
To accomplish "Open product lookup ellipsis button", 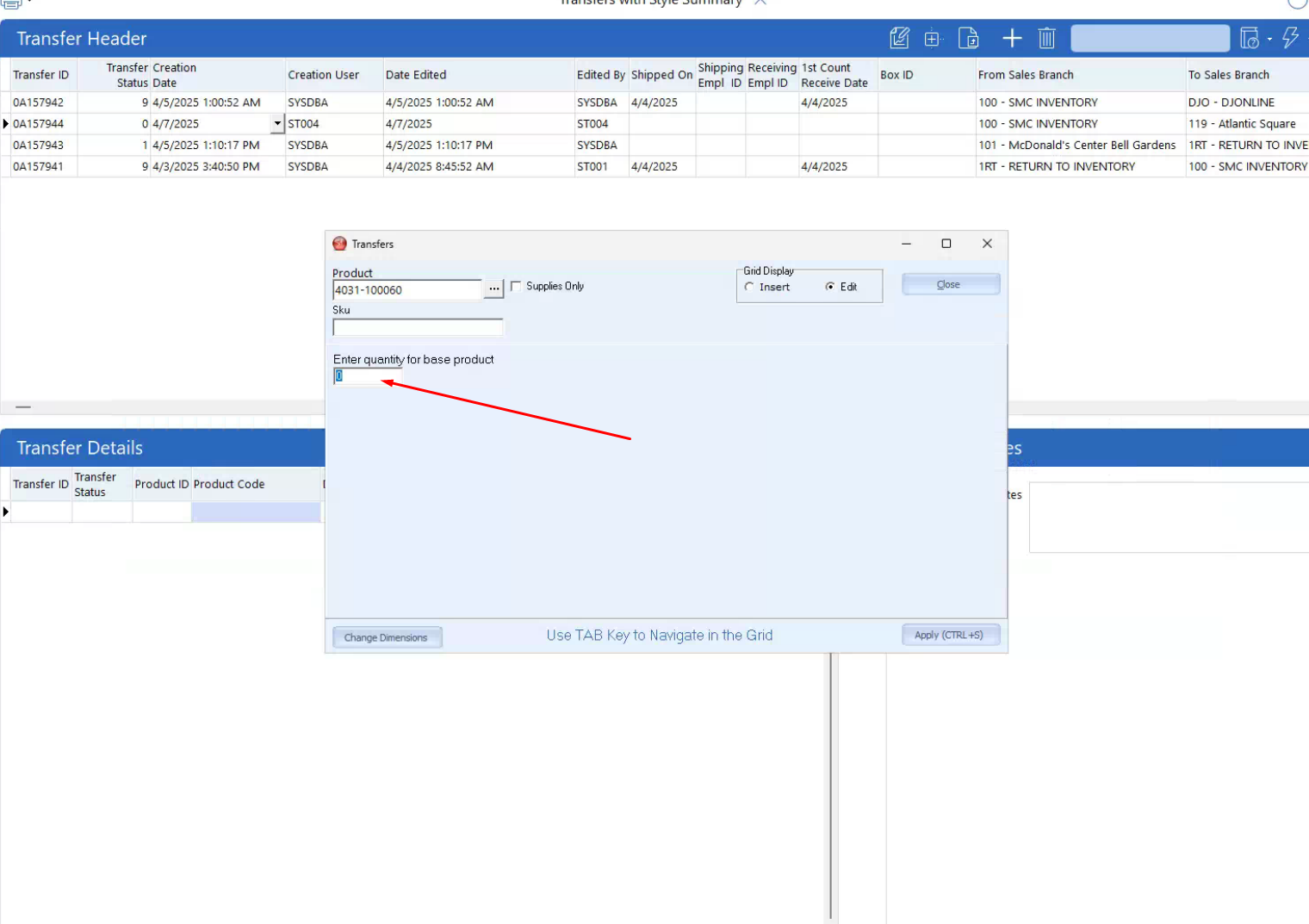I will [493, 288].
